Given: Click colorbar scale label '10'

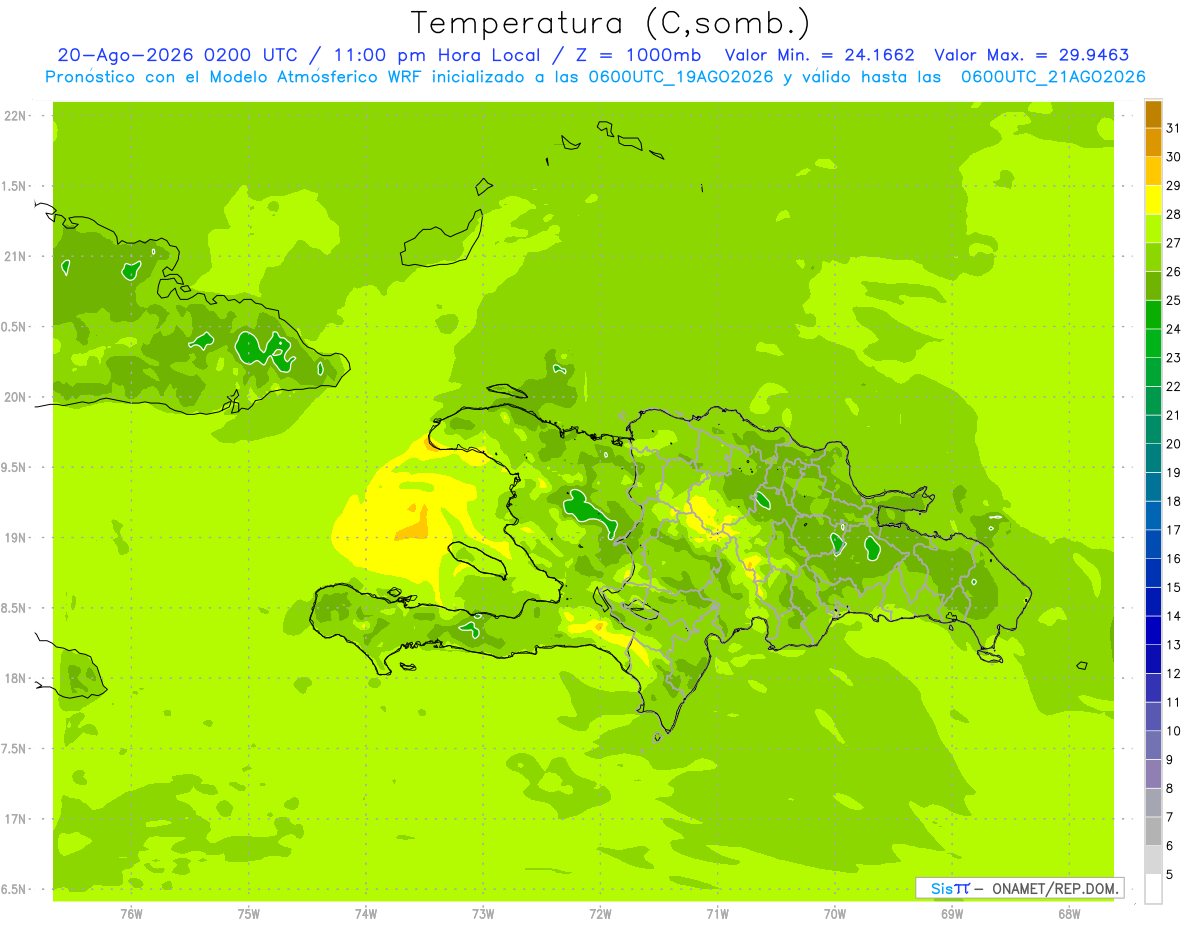Looking at the screenshot, I should pyautogui.click(x=1174, y=731).
